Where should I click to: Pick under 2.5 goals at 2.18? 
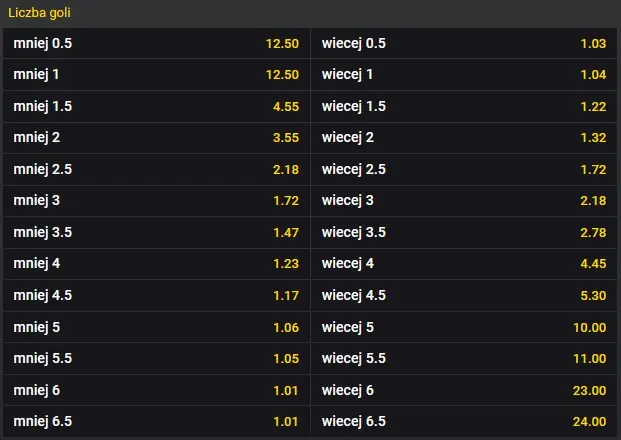coord(156,170)
